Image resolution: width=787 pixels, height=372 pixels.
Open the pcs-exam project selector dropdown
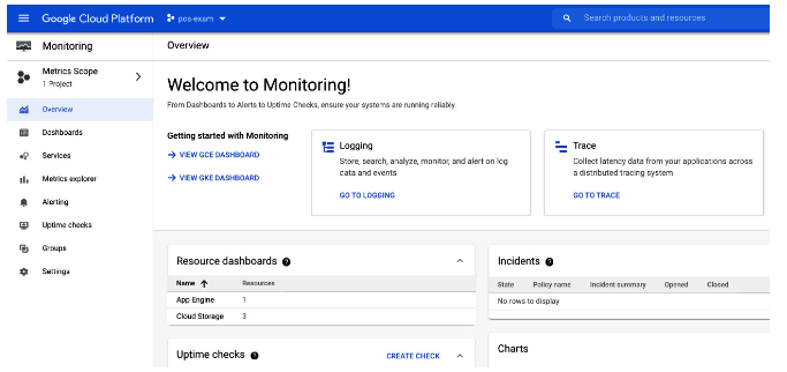pyautogui.click(x=196, y=19)
